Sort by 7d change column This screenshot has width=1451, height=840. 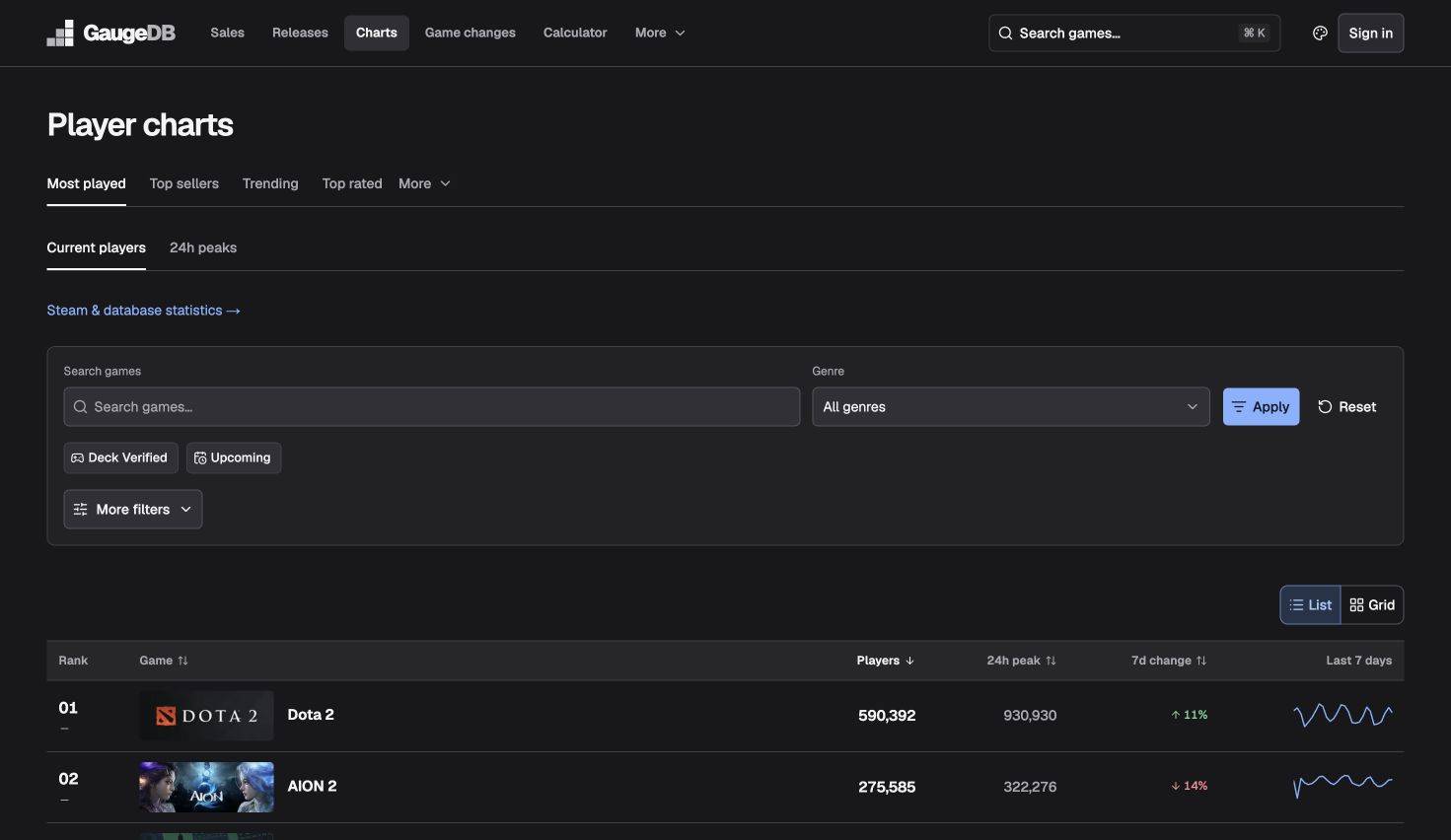[1169, 661]
